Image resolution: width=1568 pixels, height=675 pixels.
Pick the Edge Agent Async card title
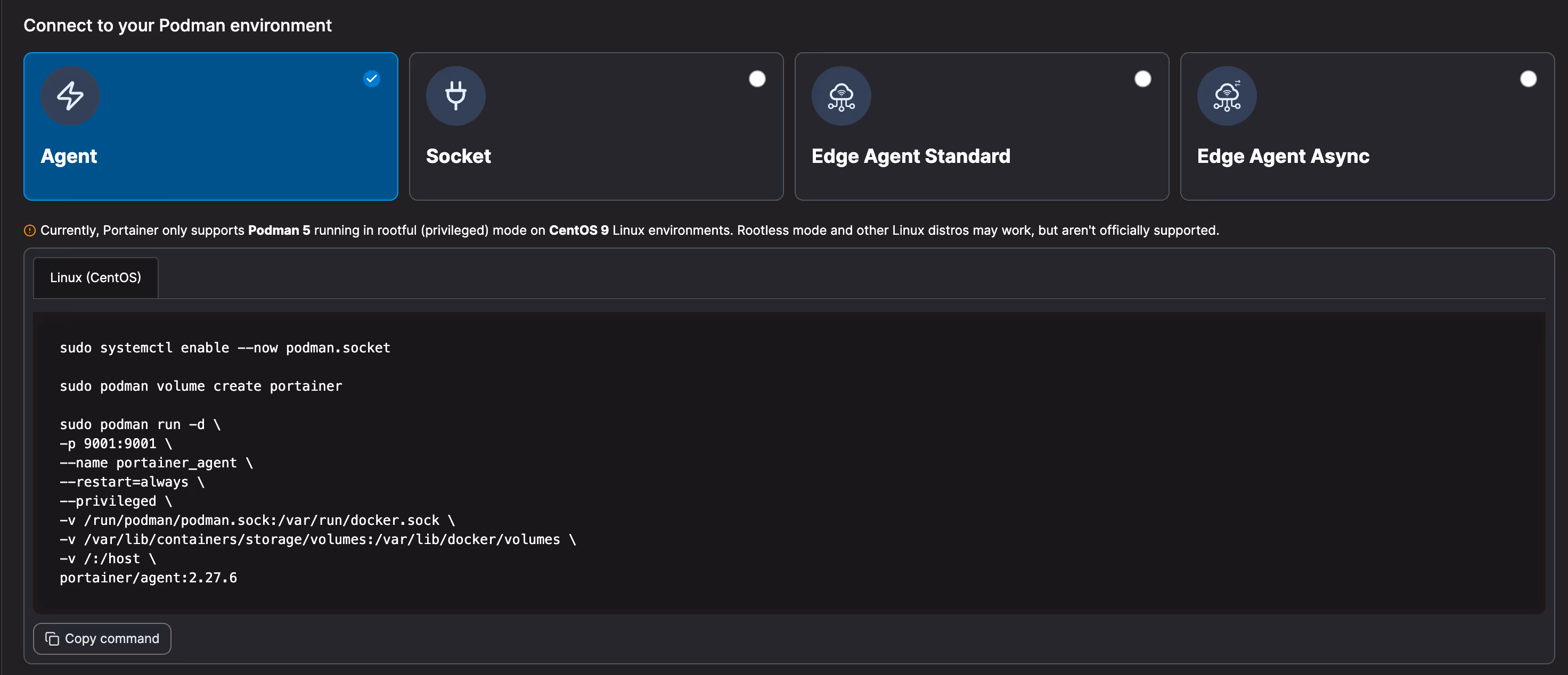1283,157
